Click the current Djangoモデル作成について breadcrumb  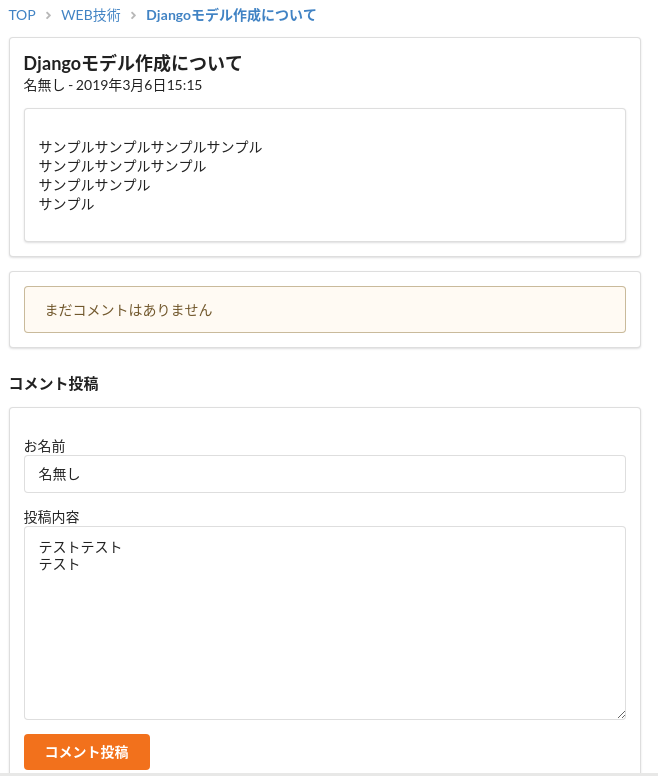coord(231,15)
